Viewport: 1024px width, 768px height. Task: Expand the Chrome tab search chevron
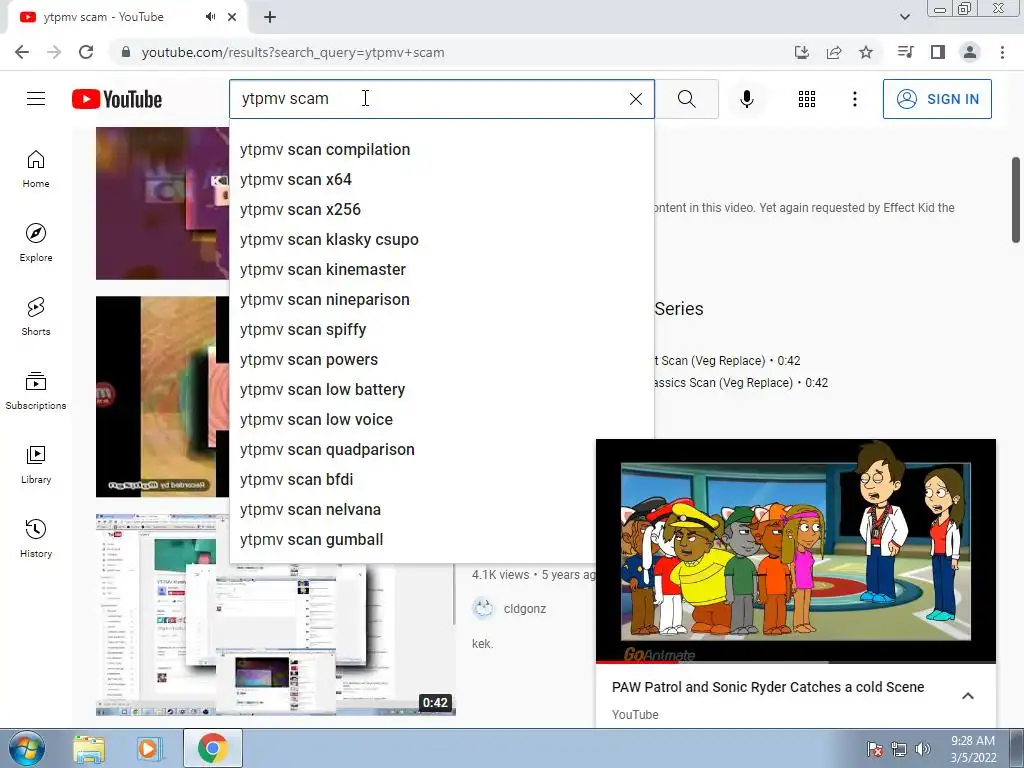click(904, 17)
